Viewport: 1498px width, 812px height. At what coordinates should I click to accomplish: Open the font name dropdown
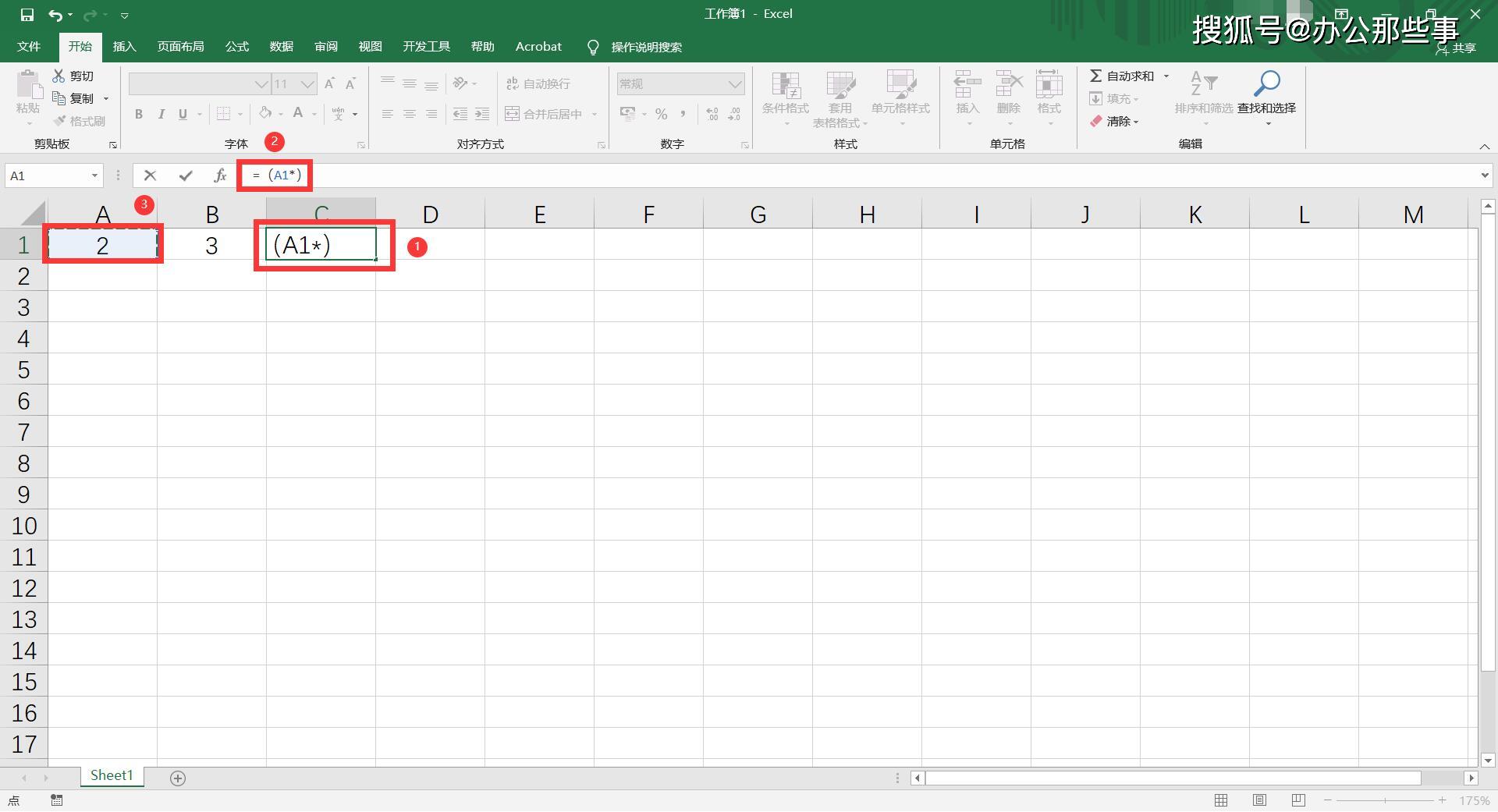261,84
